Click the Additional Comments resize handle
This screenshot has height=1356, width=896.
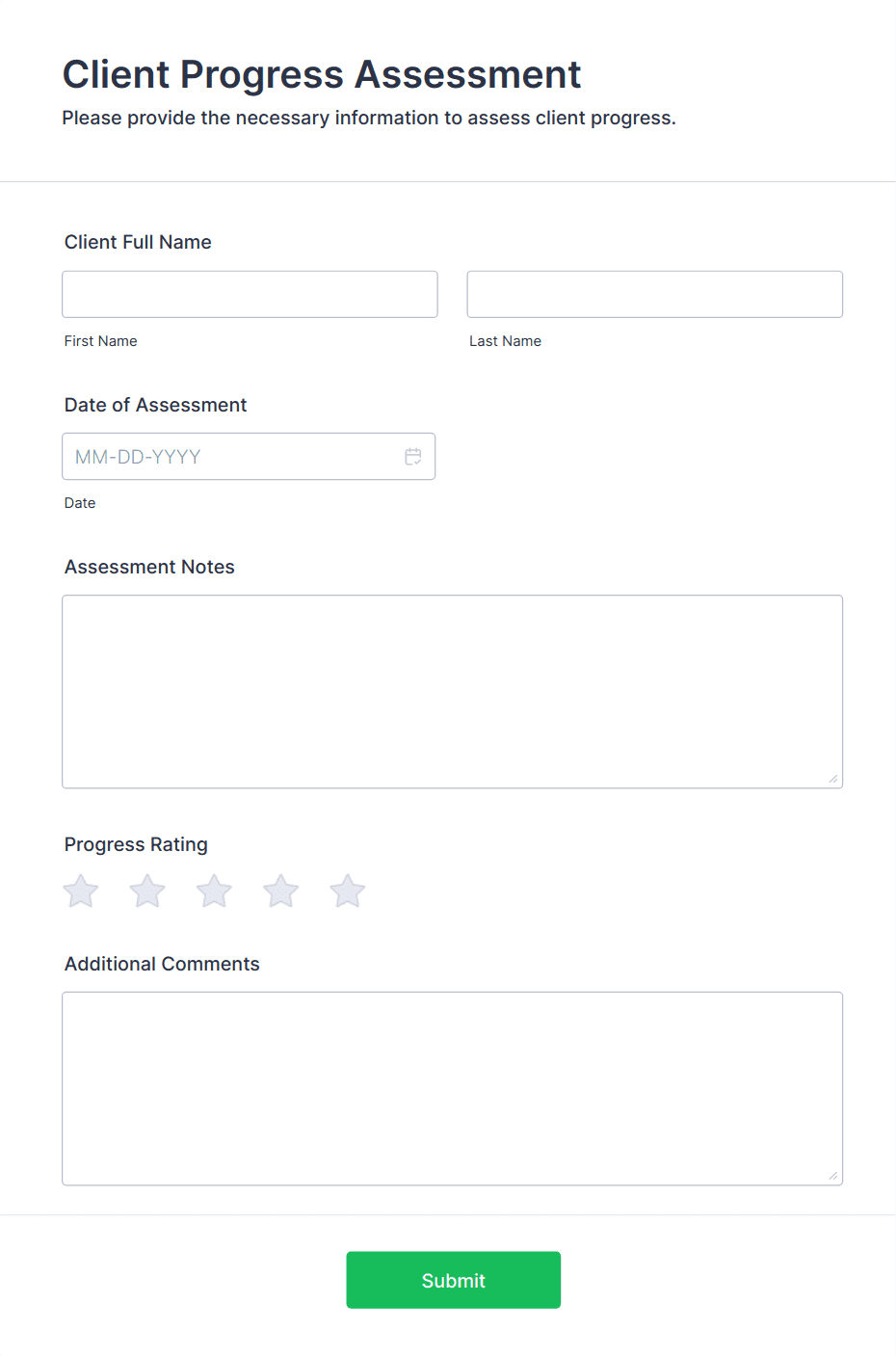[833, 1176]
